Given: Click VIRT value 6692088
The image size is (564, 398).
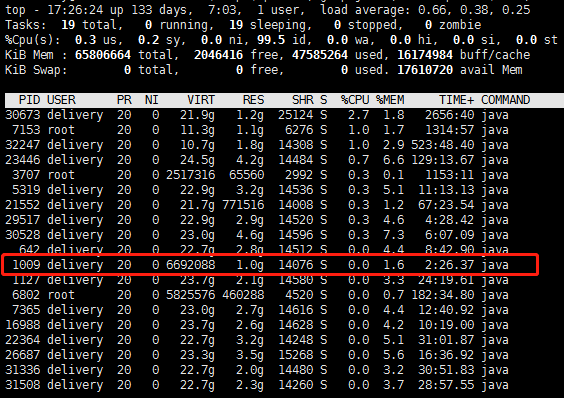Looking at the screenshot, I should (x=190, y=265).
